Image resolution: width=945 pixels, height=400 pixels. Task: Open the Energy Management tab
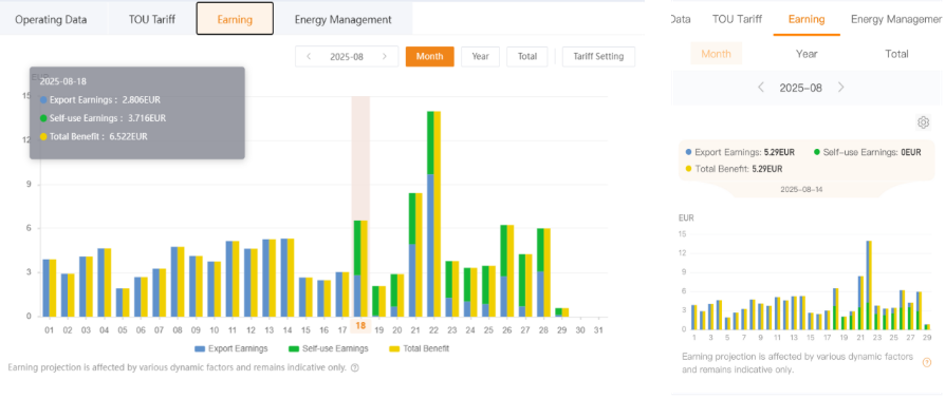[x=343, y=19]
